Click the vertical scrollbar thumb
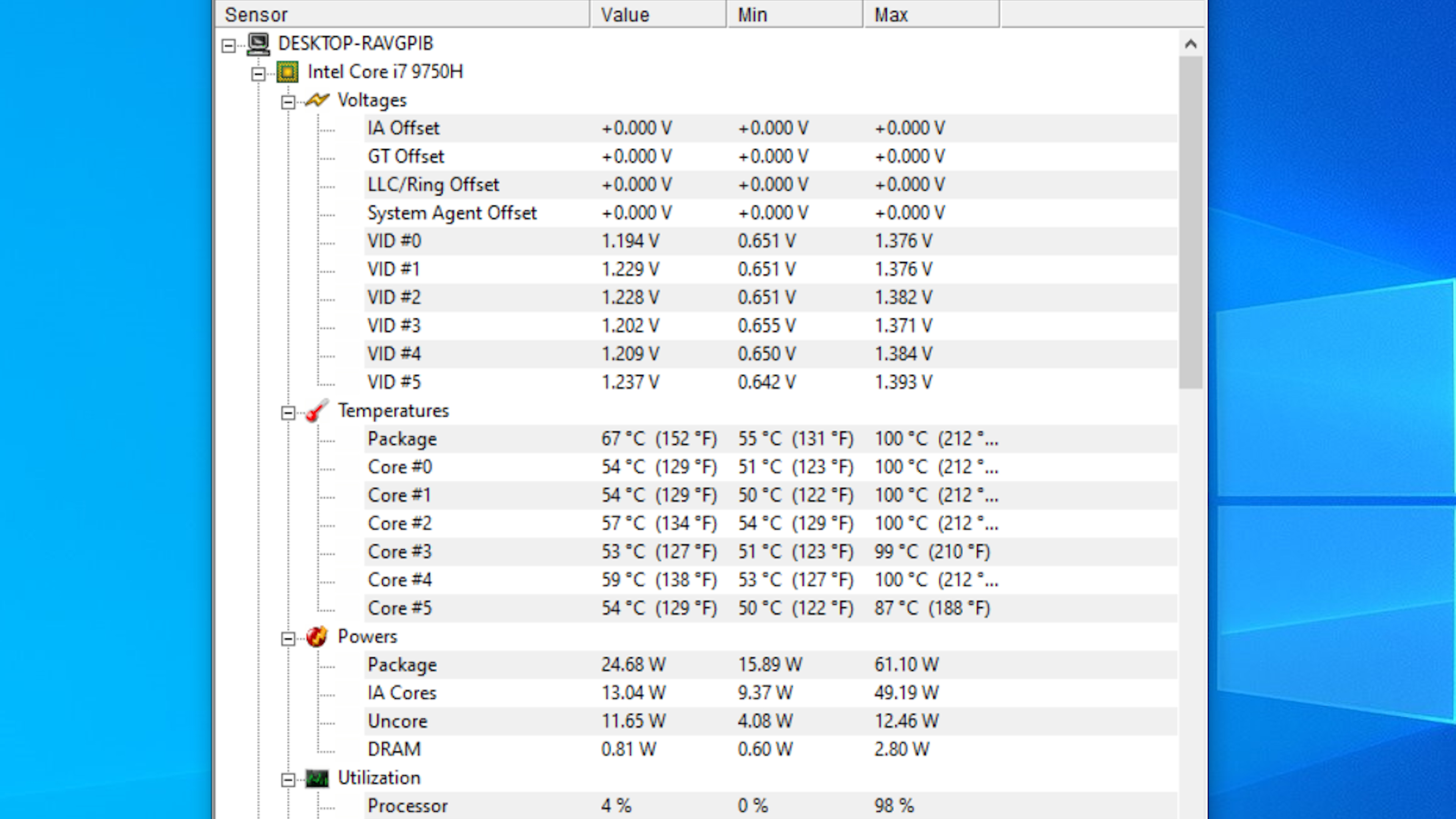Viewport: 1456px width, 819px height. click(1191, 222)
